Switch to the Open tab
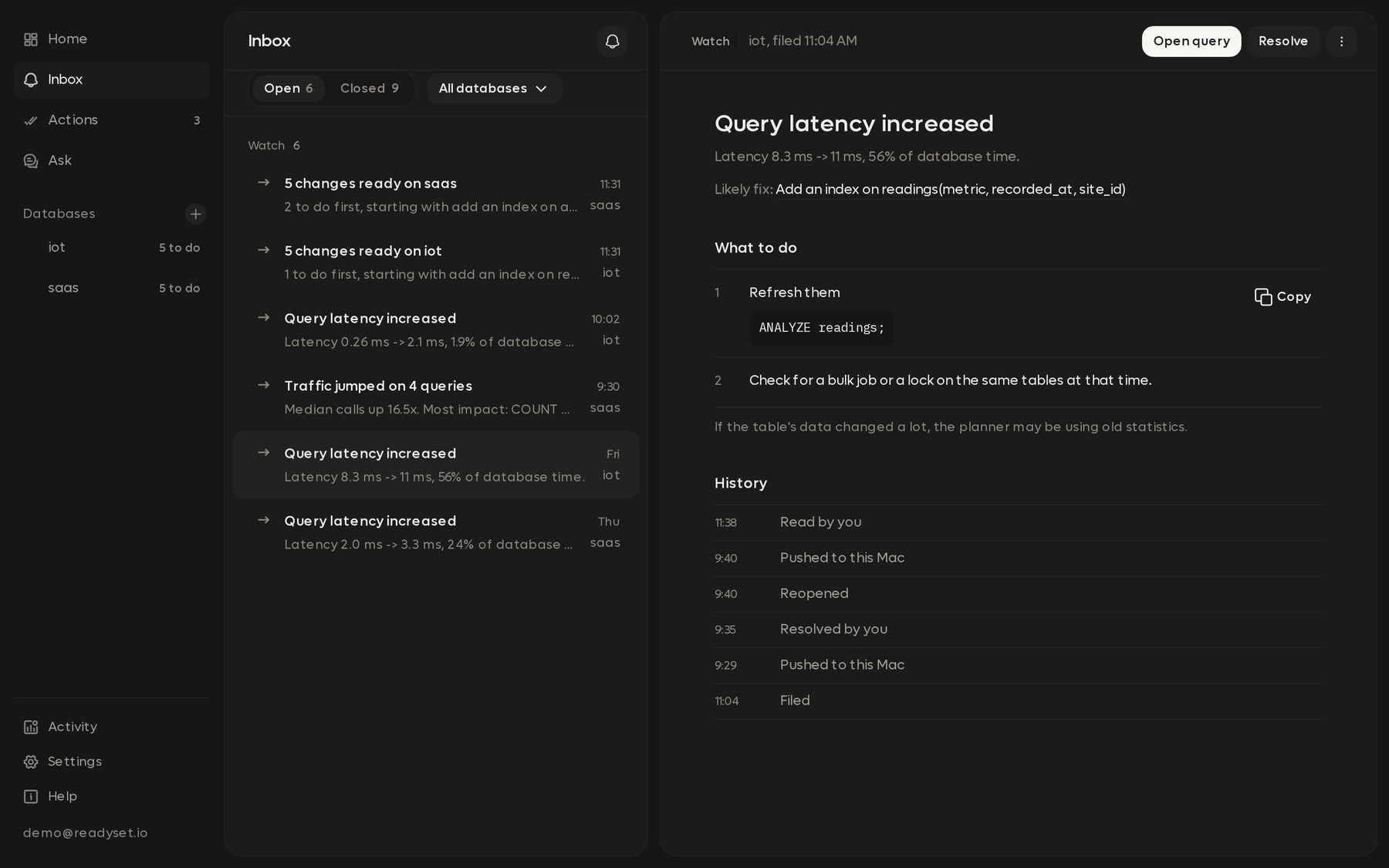 tap(288, 89)
